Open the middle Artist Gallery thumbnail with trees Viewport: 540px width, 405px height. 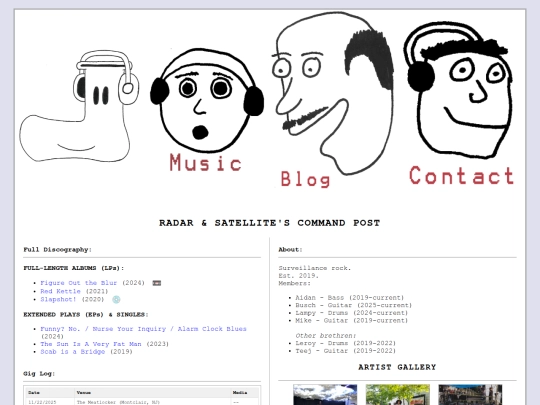(x=398, y=395)
